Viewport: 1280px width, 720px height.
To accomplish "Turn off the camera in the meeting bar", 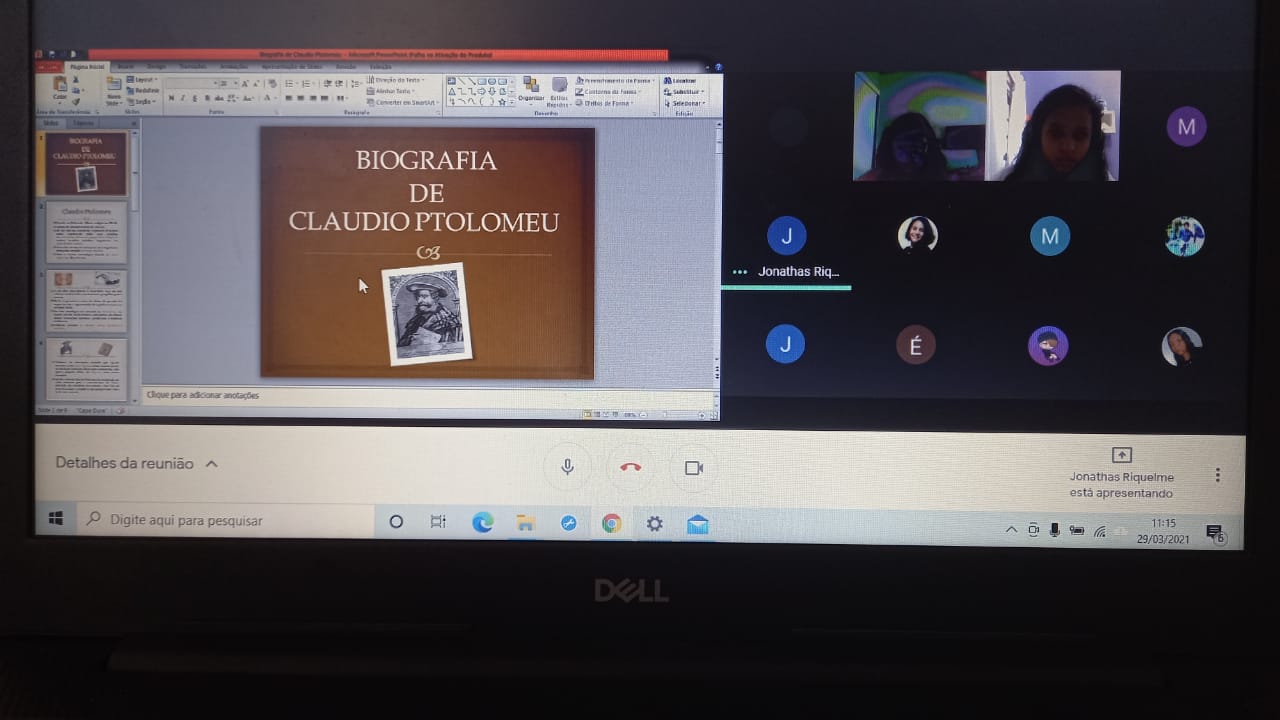I will coord(694,468).
